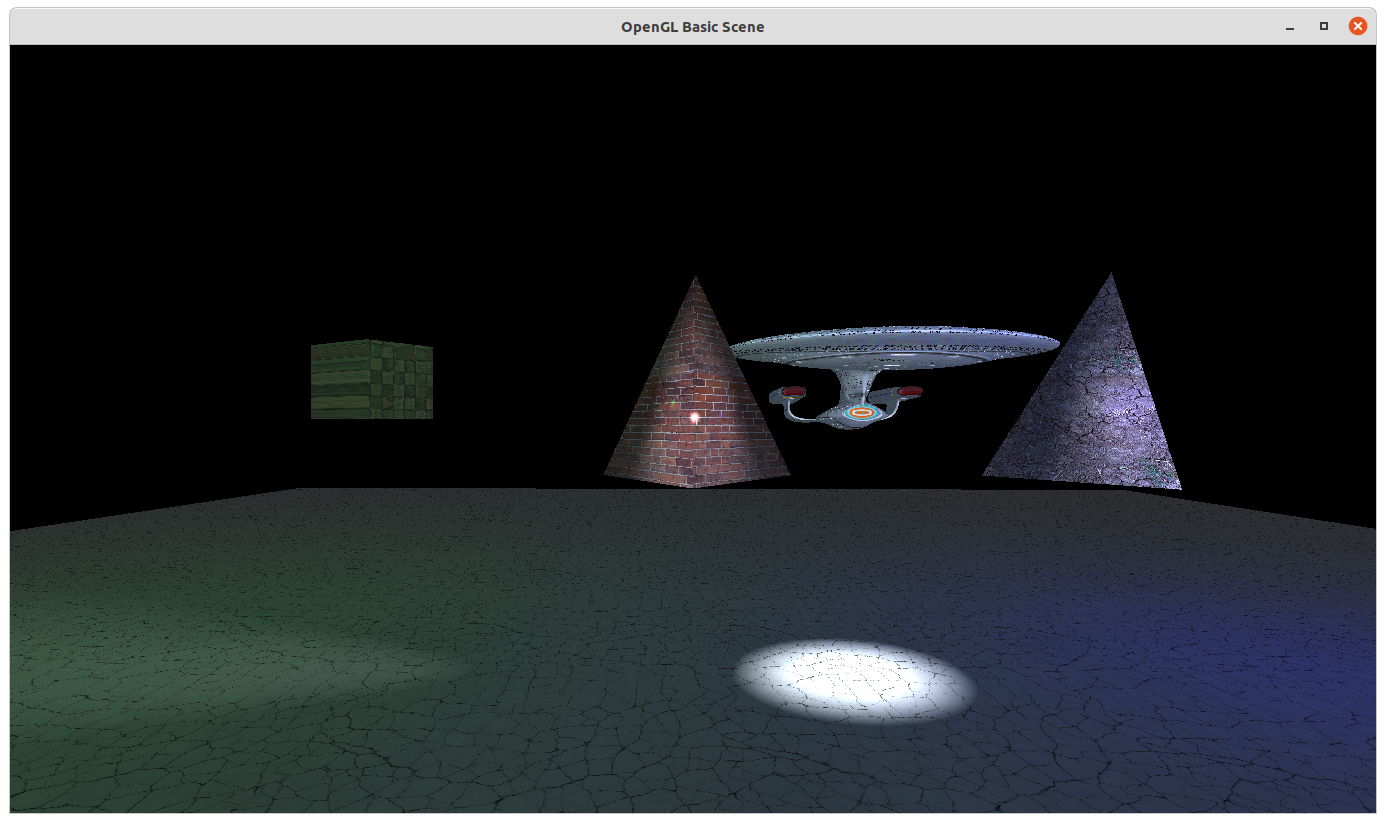This screenshot has width=1386, height=823.
Task: Click the orange deflector dish on starship
Action: 861,412
